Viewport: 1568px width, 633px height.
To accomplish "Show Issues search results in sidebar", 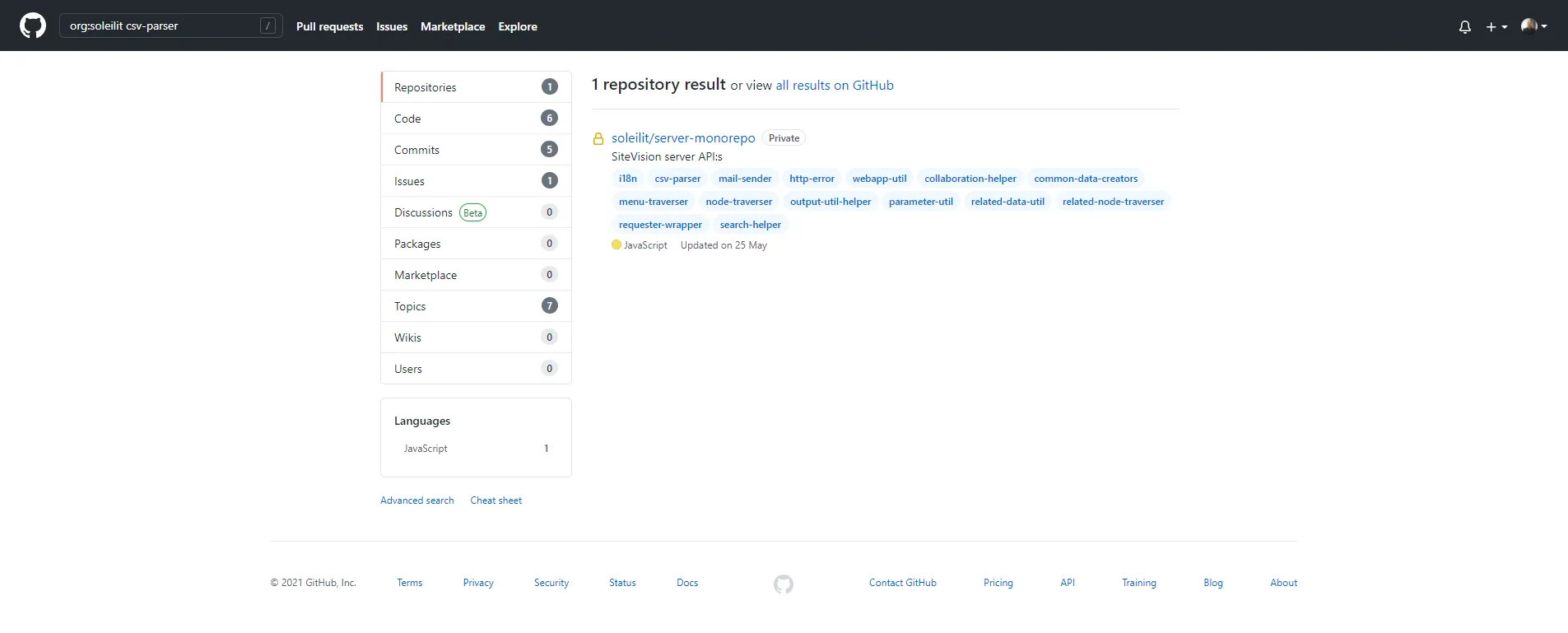I will coord(476,181).
